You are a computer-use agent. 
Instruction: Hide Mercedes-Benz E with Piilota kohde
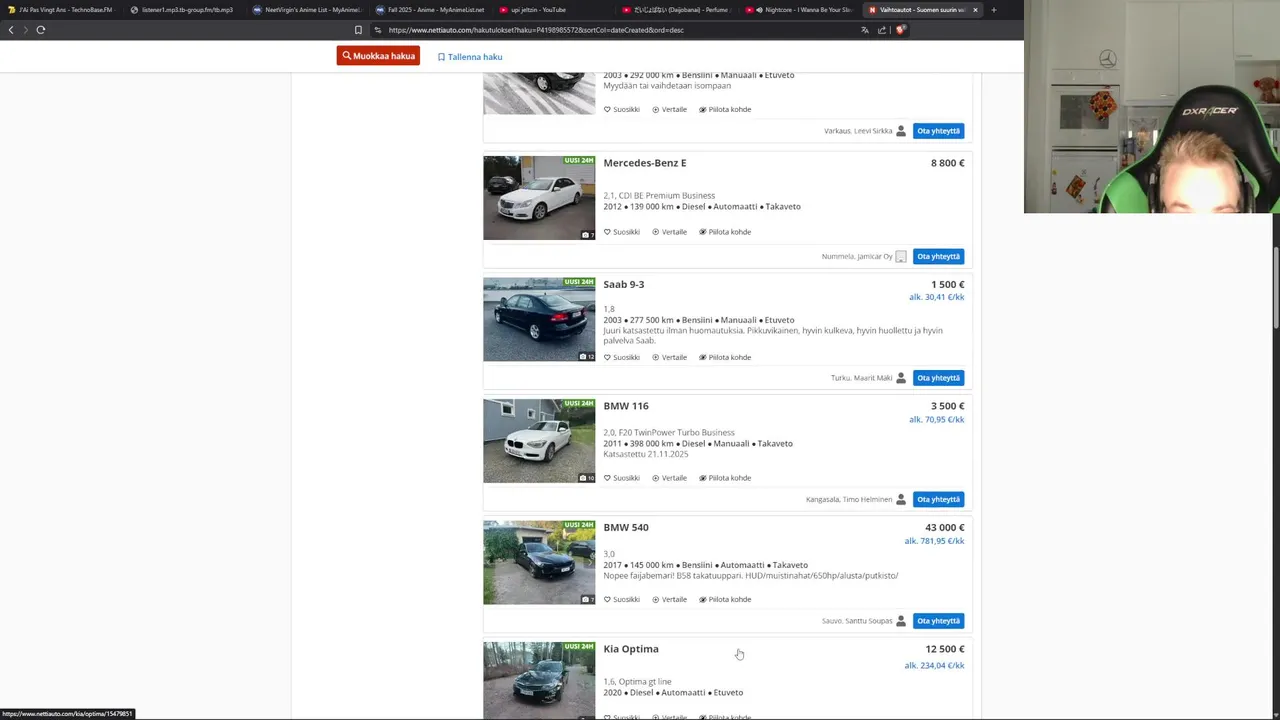coord(725,232)
